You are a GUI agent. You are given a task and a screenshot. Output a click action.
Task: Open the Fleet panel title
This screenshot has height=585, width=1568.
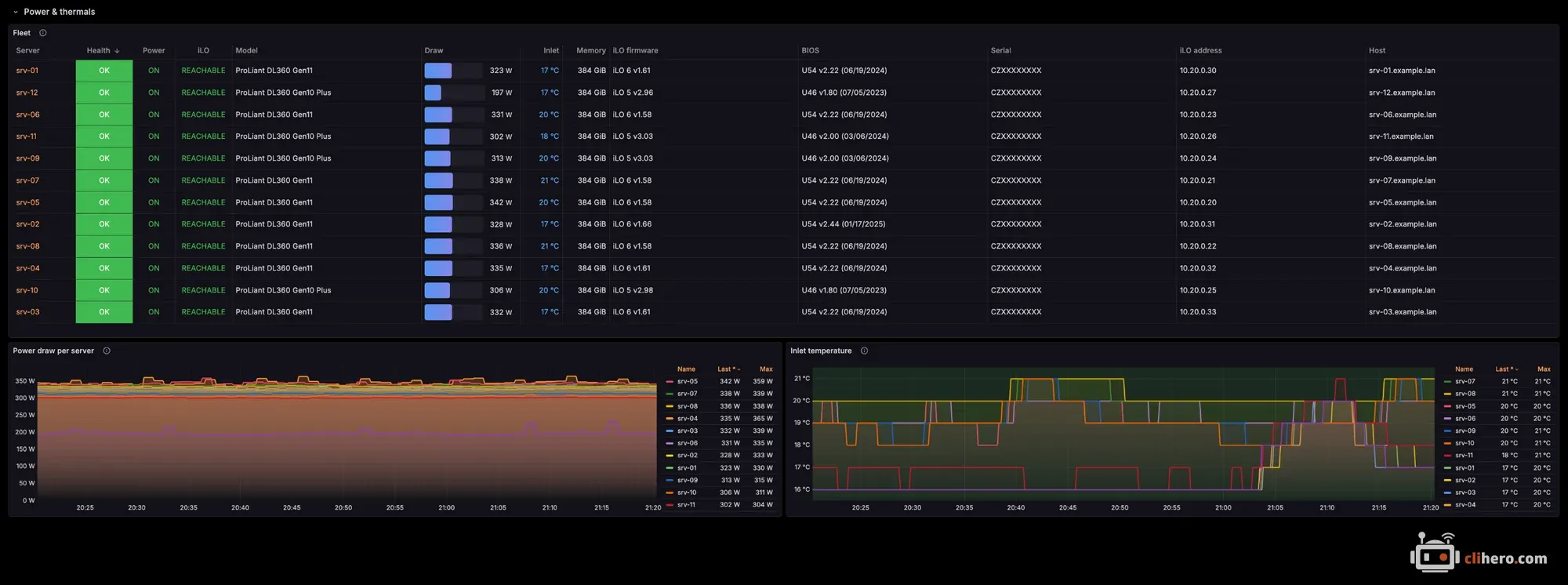tap(21, 33)
